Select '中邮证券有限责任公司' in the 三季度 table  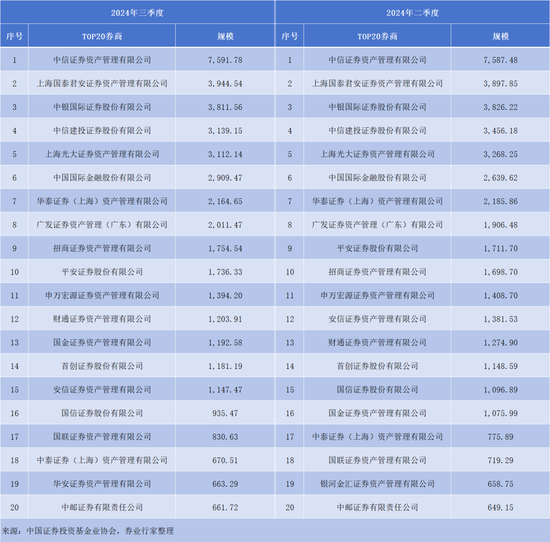click(102, 507)
